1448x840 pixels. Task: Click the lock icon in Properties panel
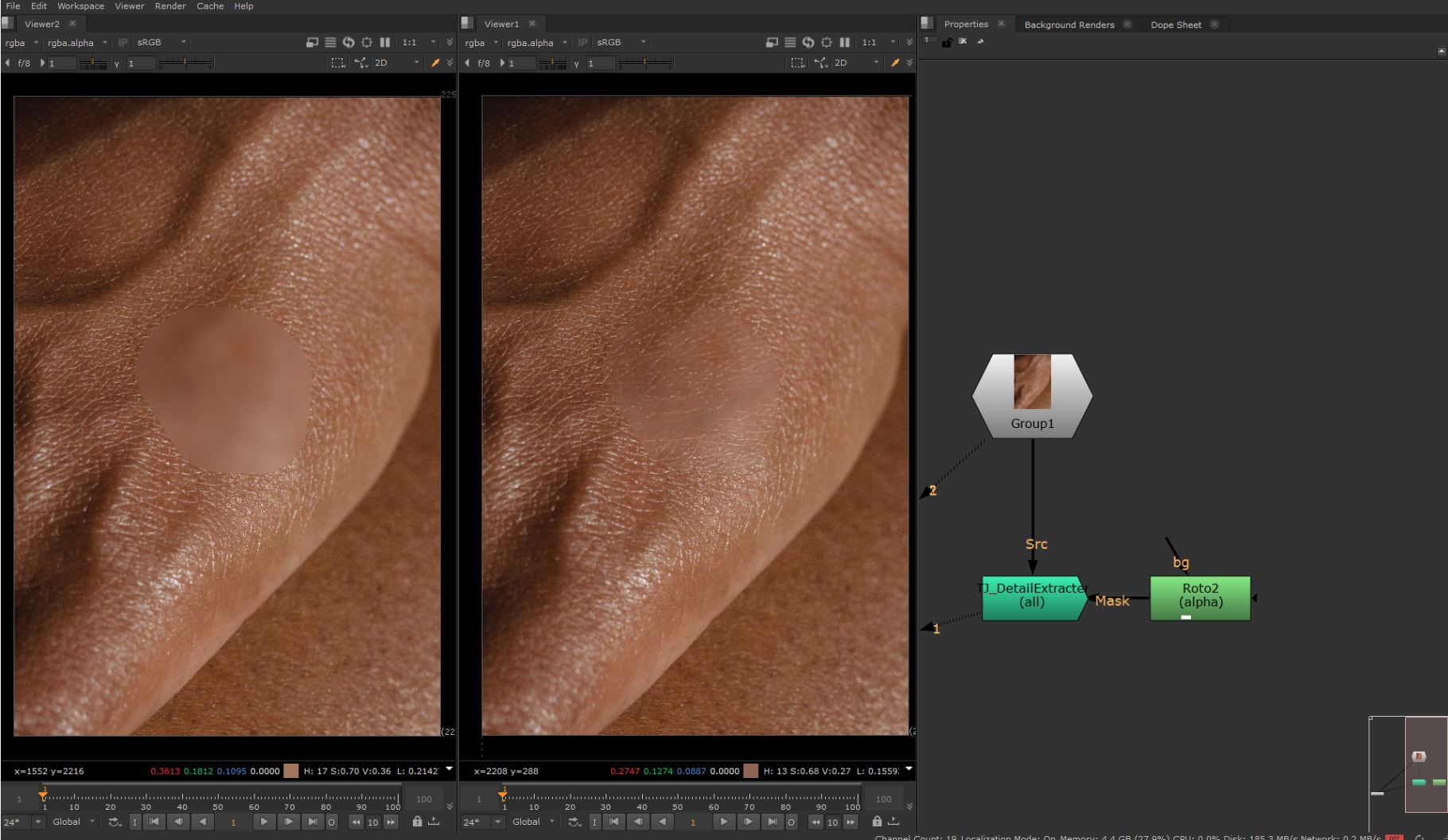point(947,42)
